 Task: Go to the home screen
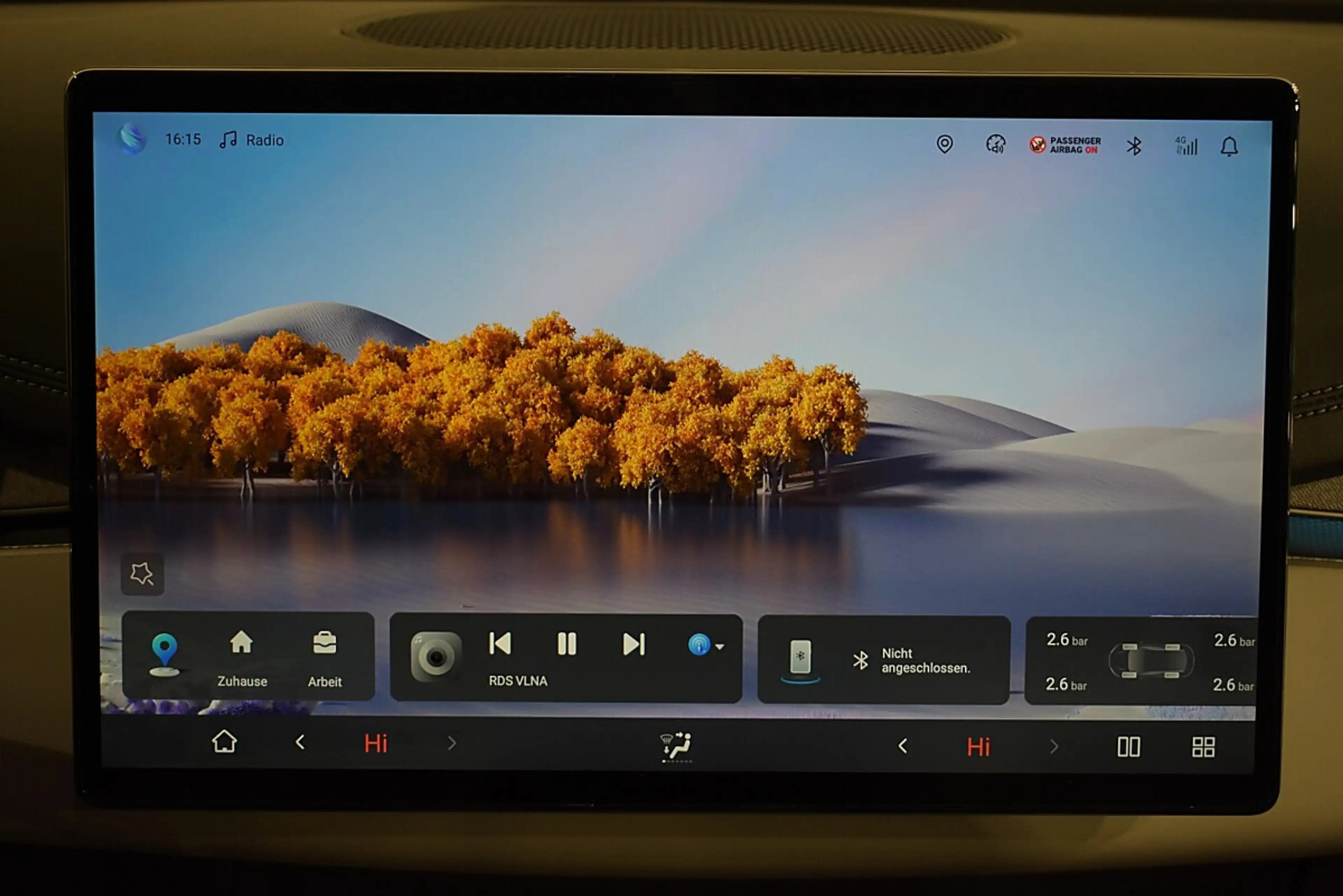click(x=224, y=742)
